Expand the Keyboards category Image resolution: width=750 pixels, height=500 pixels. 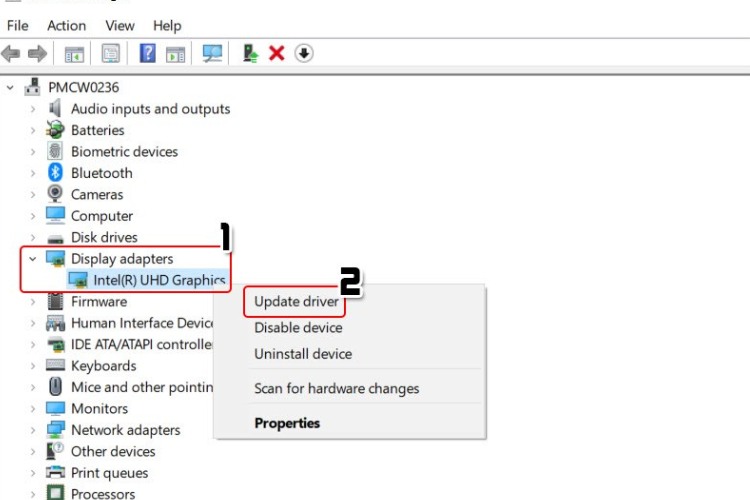(x=33, y=366)
